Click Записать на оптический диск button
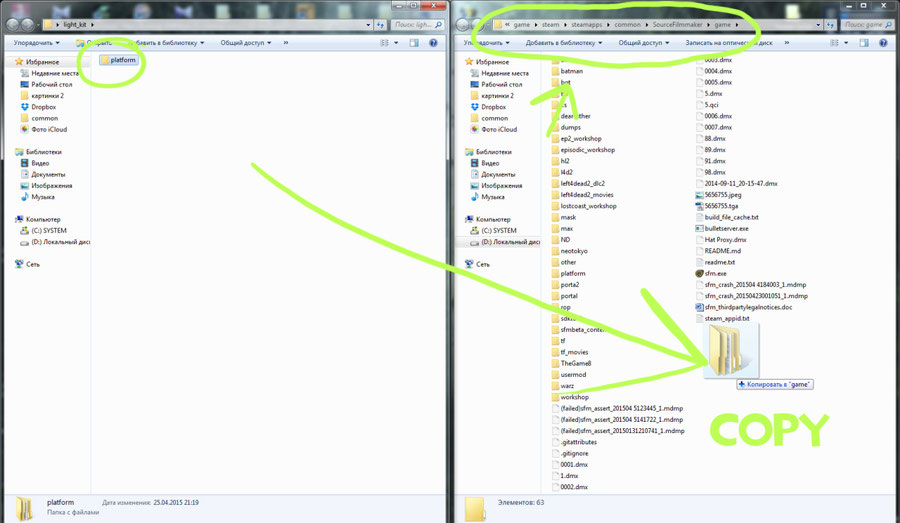 730,43
